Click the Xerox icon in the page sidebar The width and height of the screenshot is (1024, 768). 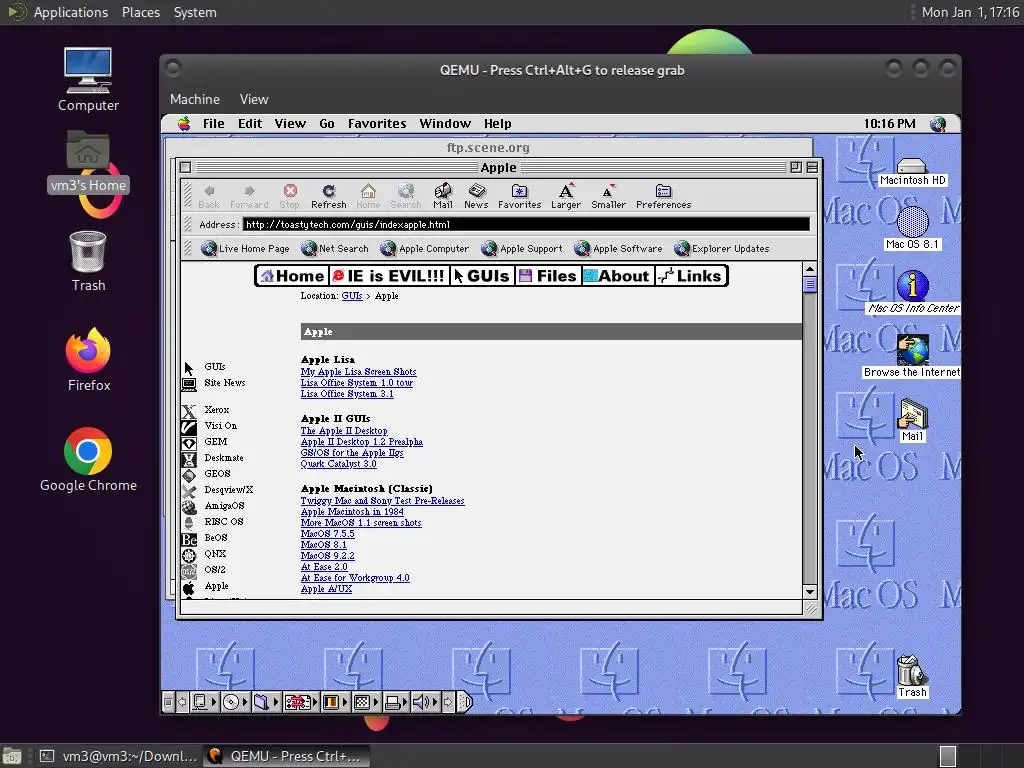pyautogui.click(x=189, y=411)
